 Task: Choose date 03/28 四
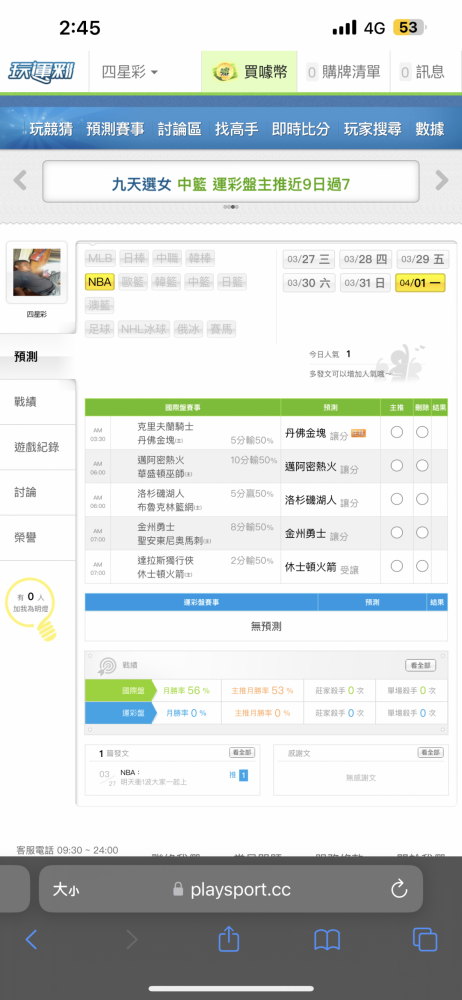tap(365, 259)
